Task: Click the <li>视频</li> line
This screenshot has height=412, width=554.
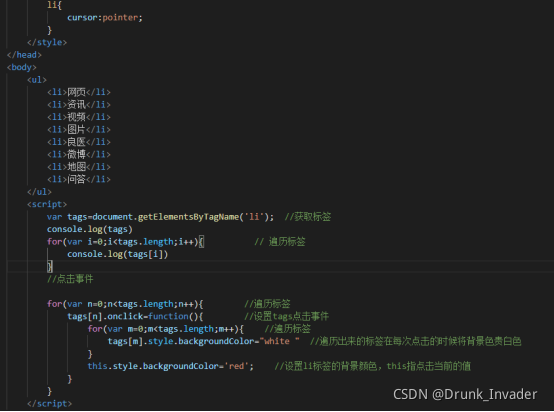Action: (x=79, y=117)
